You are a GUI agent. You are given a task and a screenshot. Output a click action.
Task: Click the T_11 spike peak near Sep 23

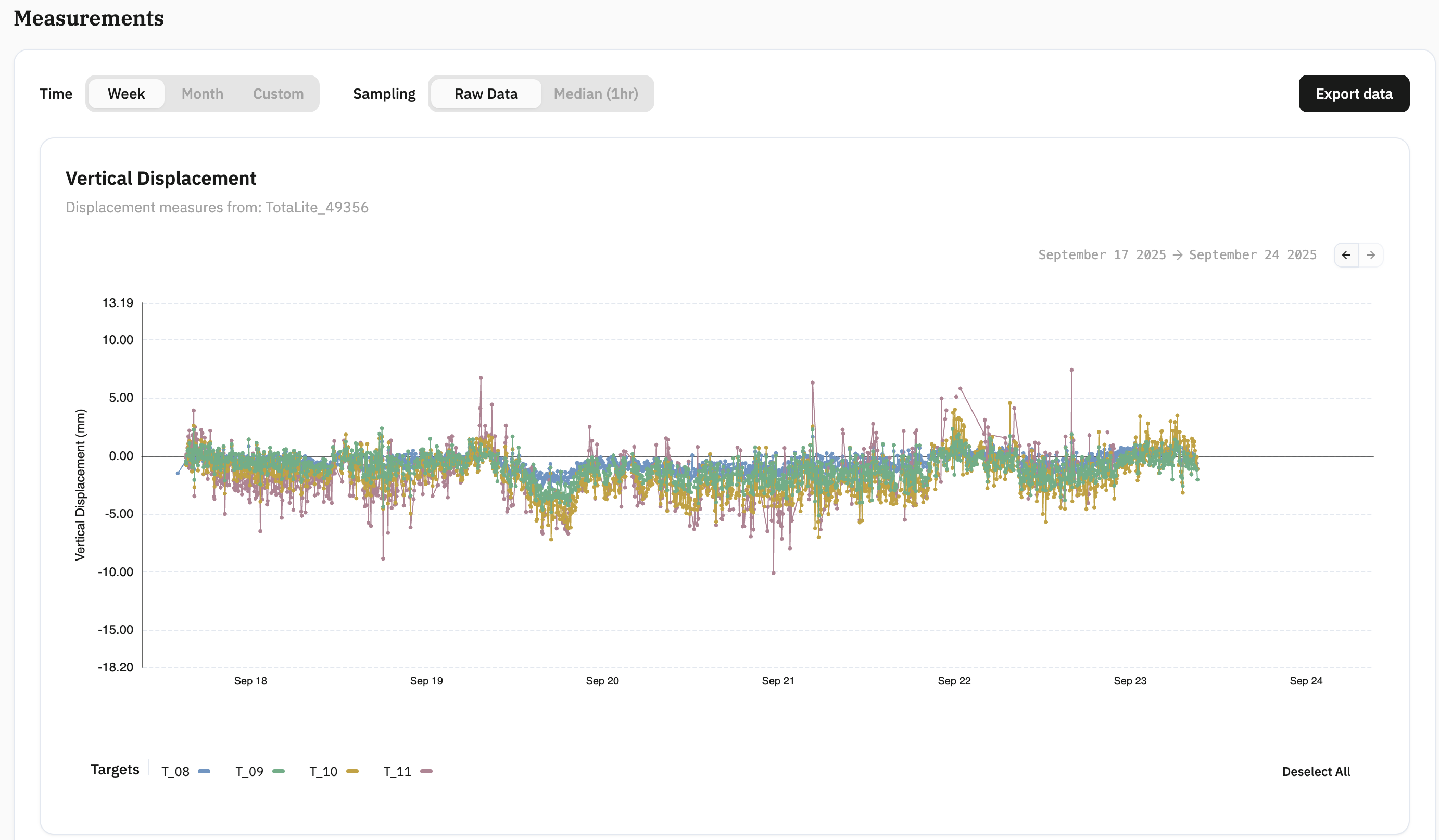[1071, 370]
